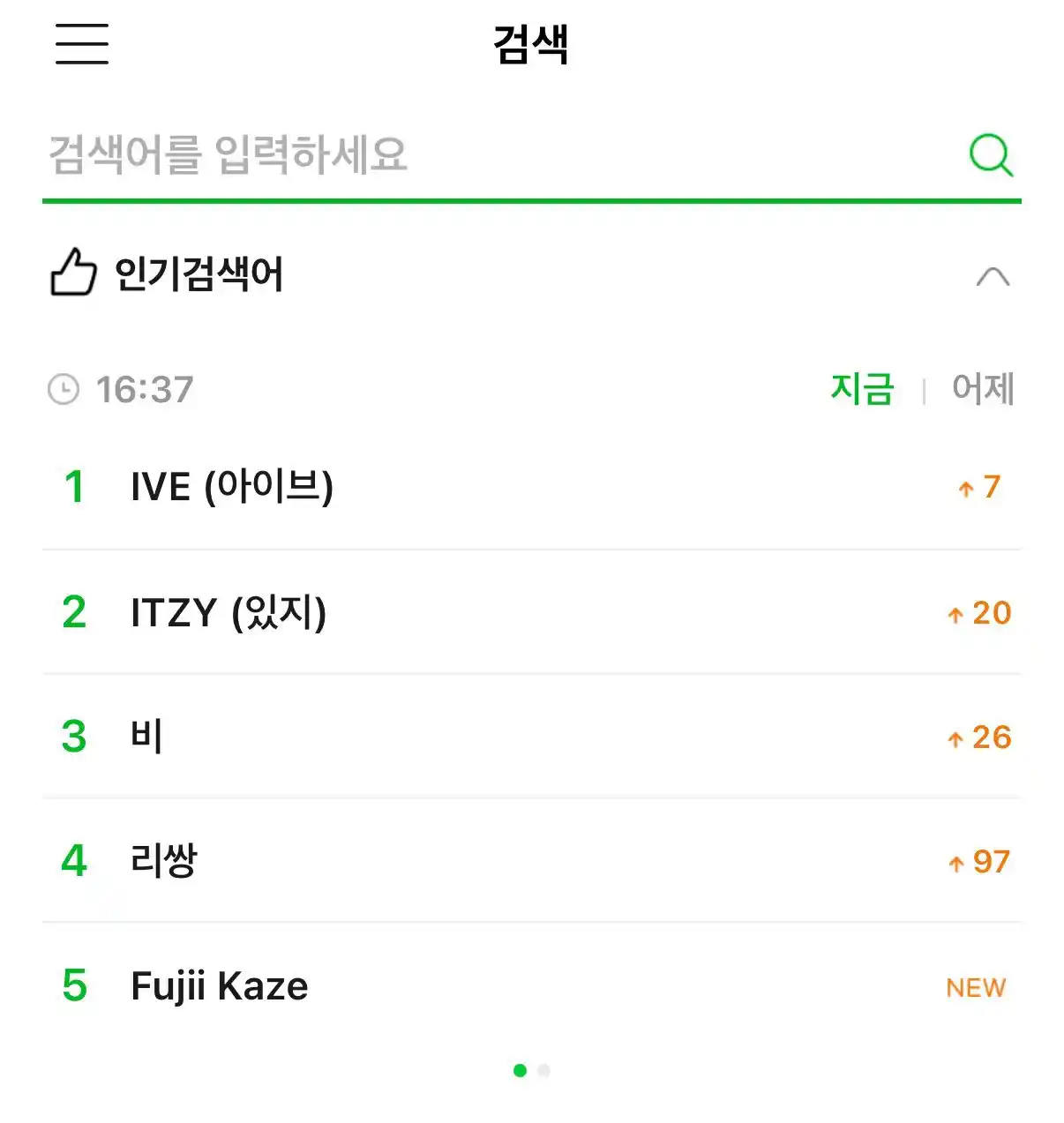This screenshot has width=1064, height=1123.
Task: Open the Fujii Kaze search term
Action: pyautogui.click(x=532, y=985)
